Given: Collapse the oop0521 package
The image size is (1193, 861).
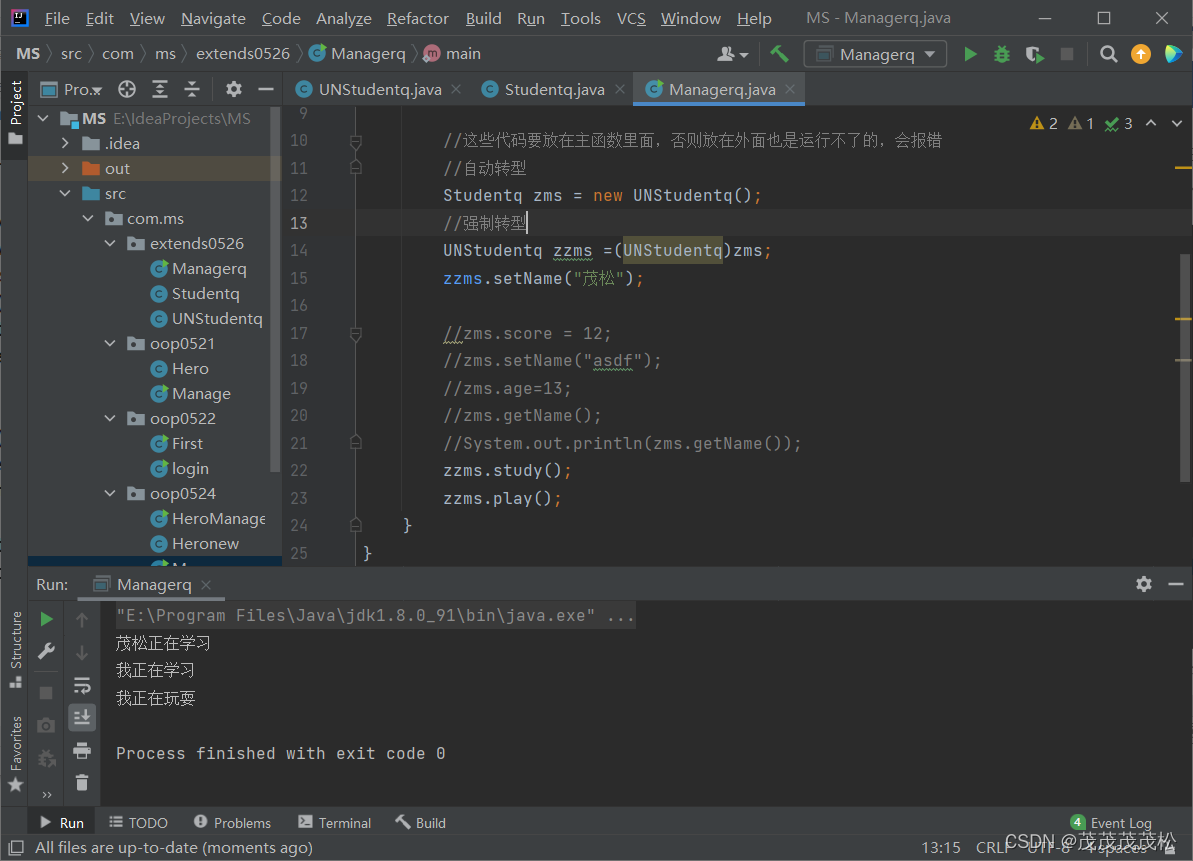Looking at the screenshot, I should (x=110, y=343).
